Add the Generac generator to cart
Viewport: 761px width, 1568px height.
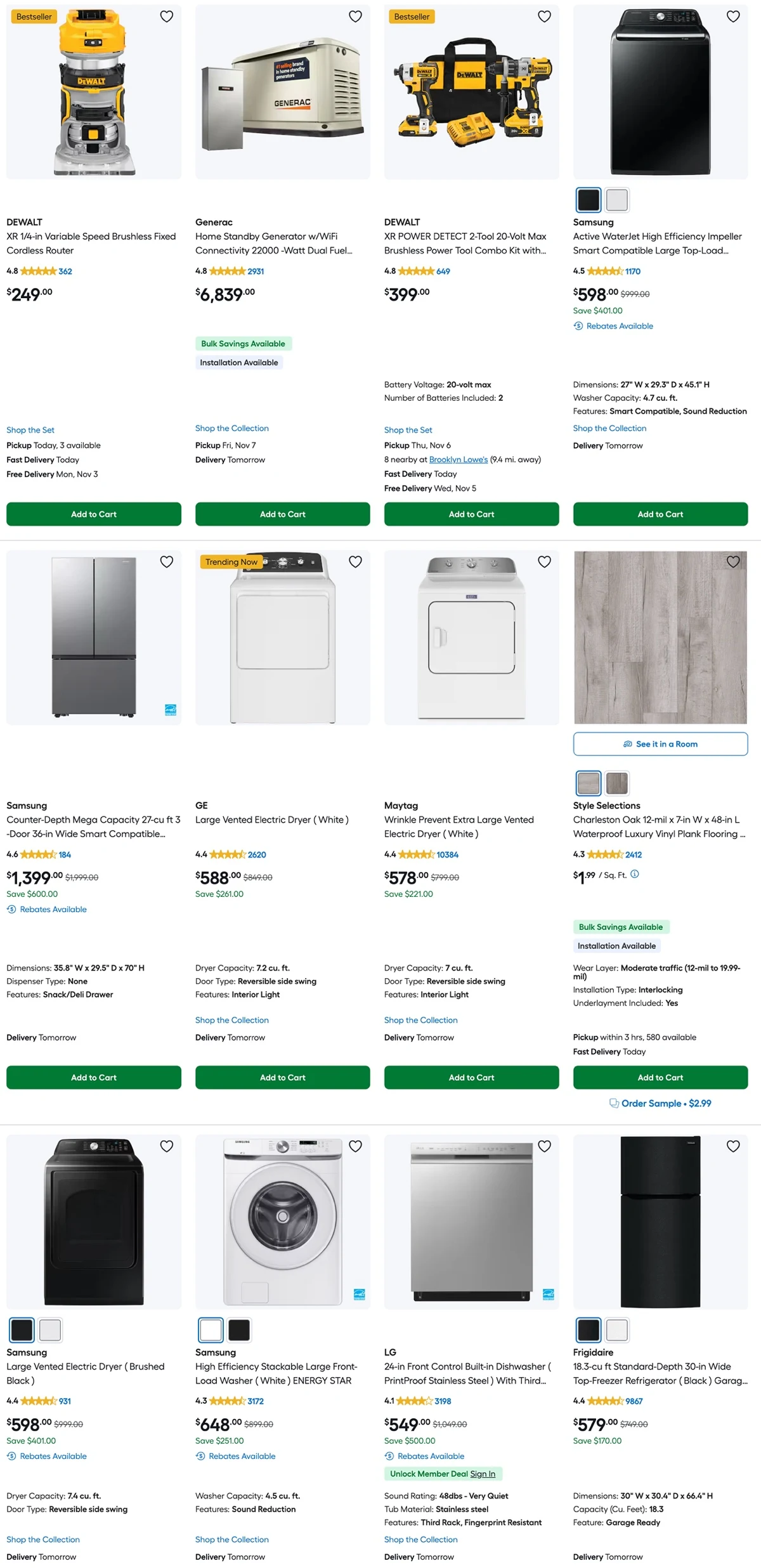pyautogui.click(x=282, y=514)
